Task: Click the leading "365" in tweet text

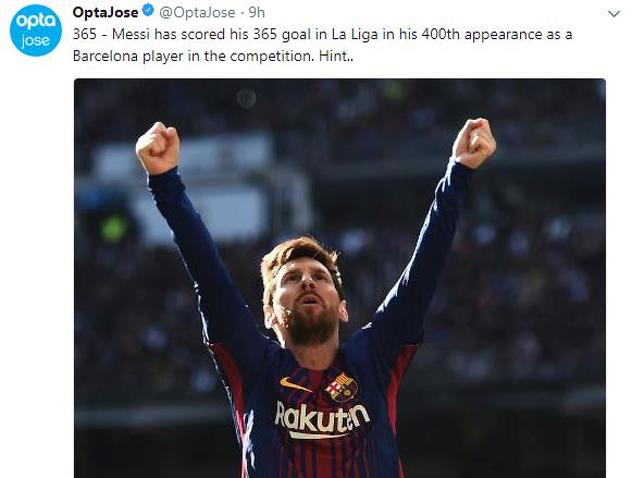Action: click(x=85, y=34)
